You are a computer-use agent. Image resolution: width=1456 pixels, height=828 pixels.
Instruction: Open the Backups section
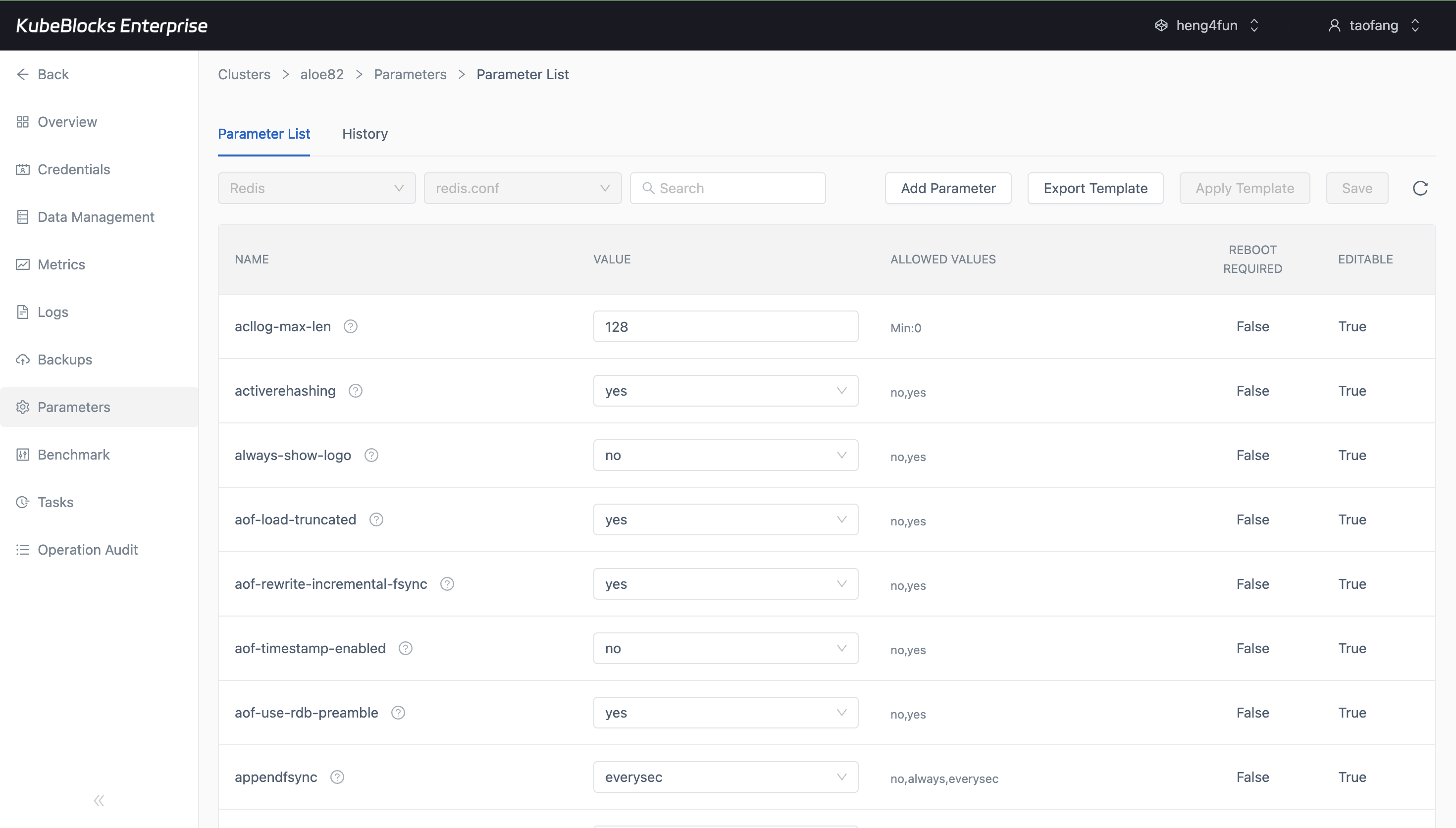click(x=65, y=360)
